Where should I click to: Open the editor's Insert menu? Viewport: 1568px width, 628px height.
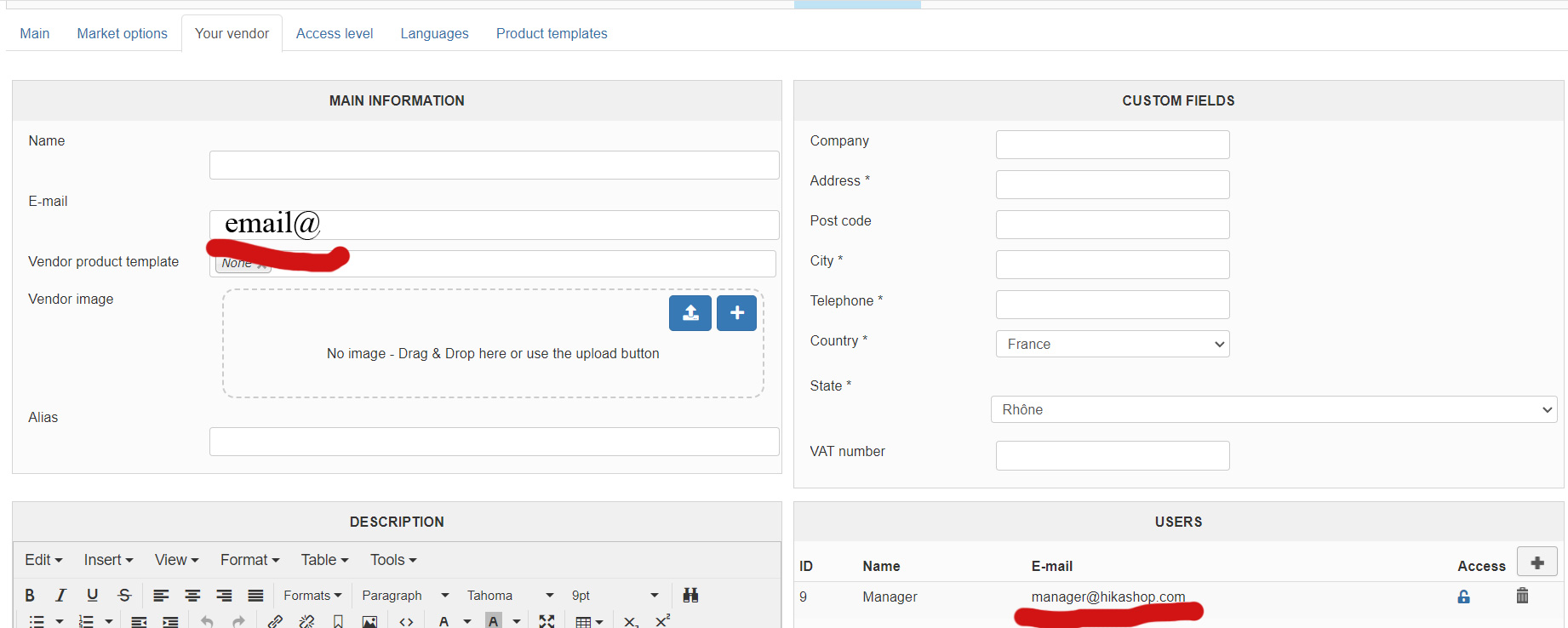[x=108, y=560]
